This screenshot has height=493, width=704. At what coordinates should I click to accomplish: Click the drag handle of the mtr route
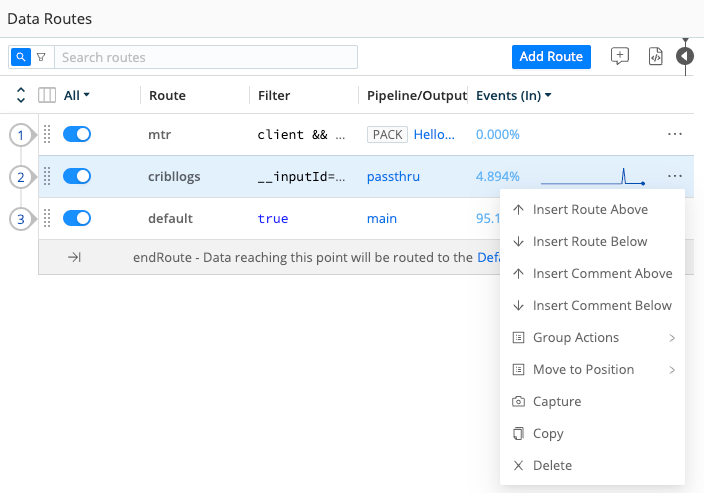point(46,134)
